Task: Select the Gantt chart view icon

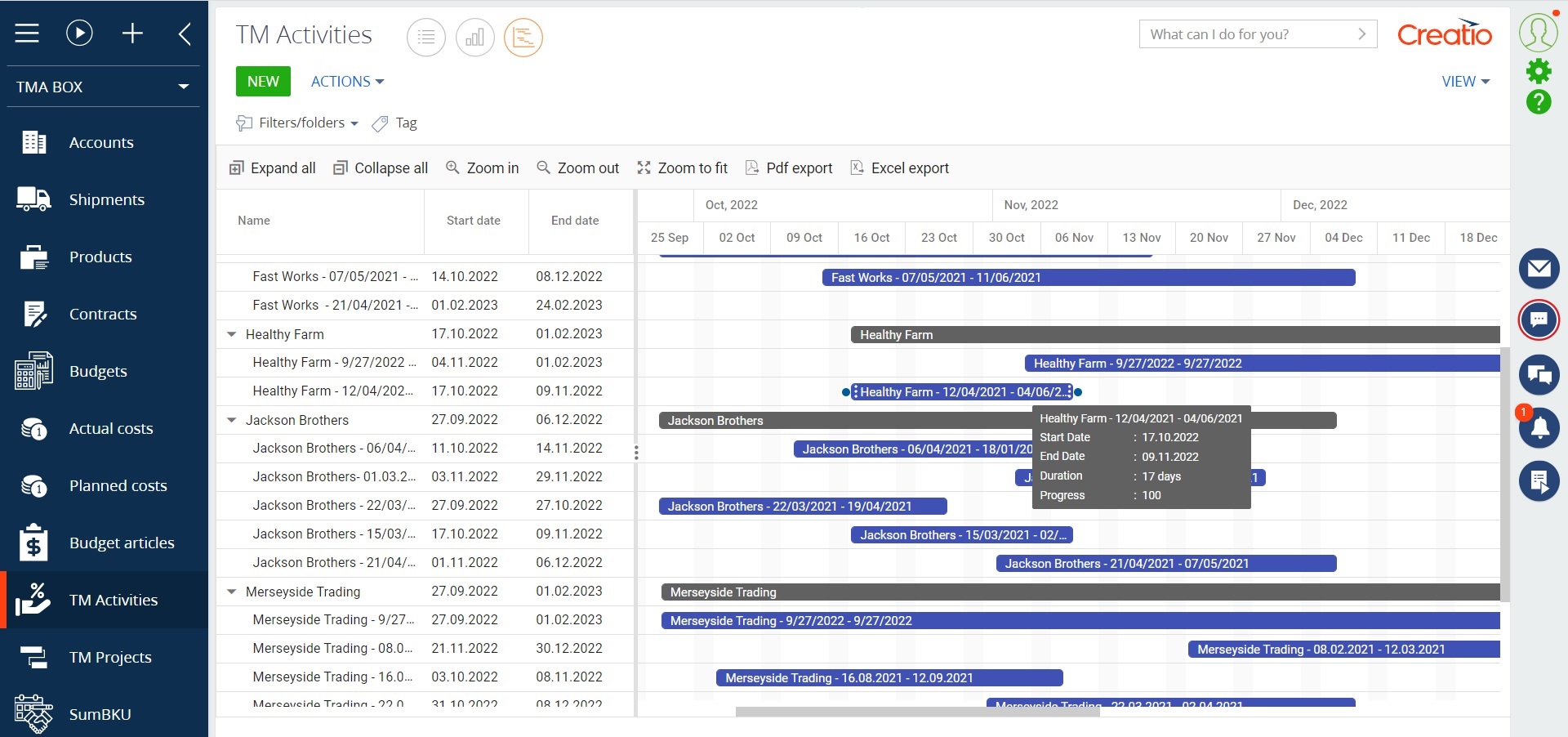Action: 523,38
